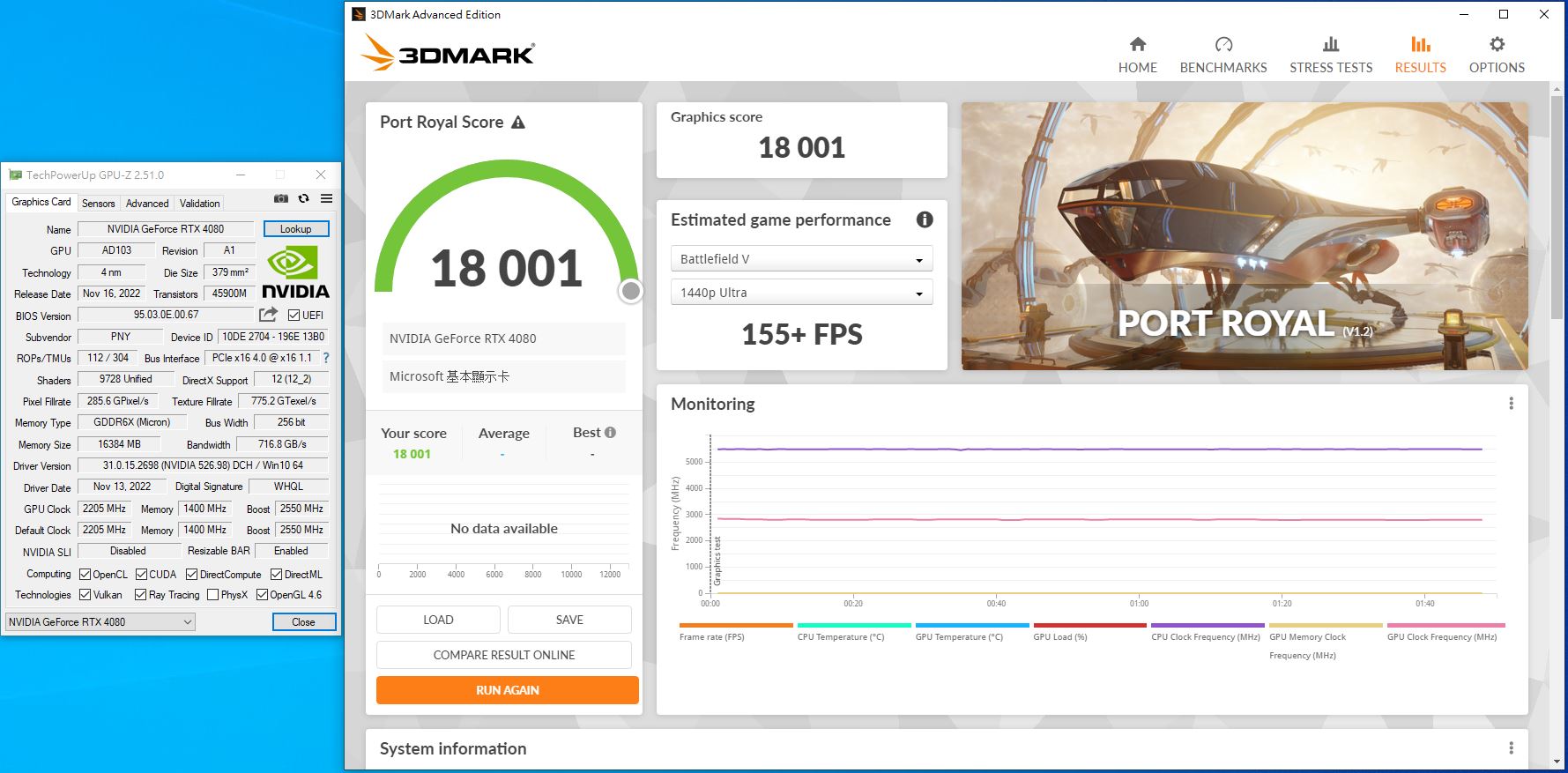Screen dimensions: 1568x773
Task: Click the estimated game performance info icon
Action: pos(924,220)
